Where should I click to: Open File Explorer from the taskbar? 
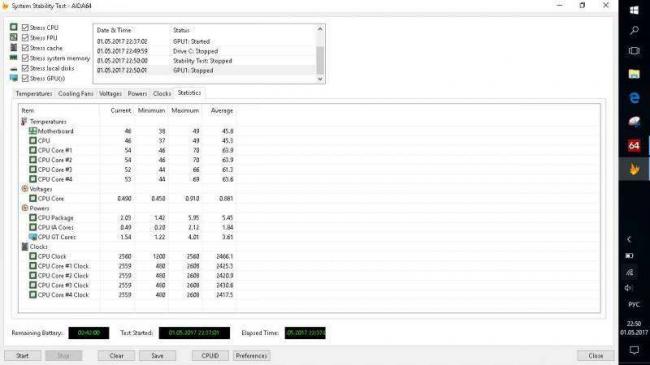point(634,74)
